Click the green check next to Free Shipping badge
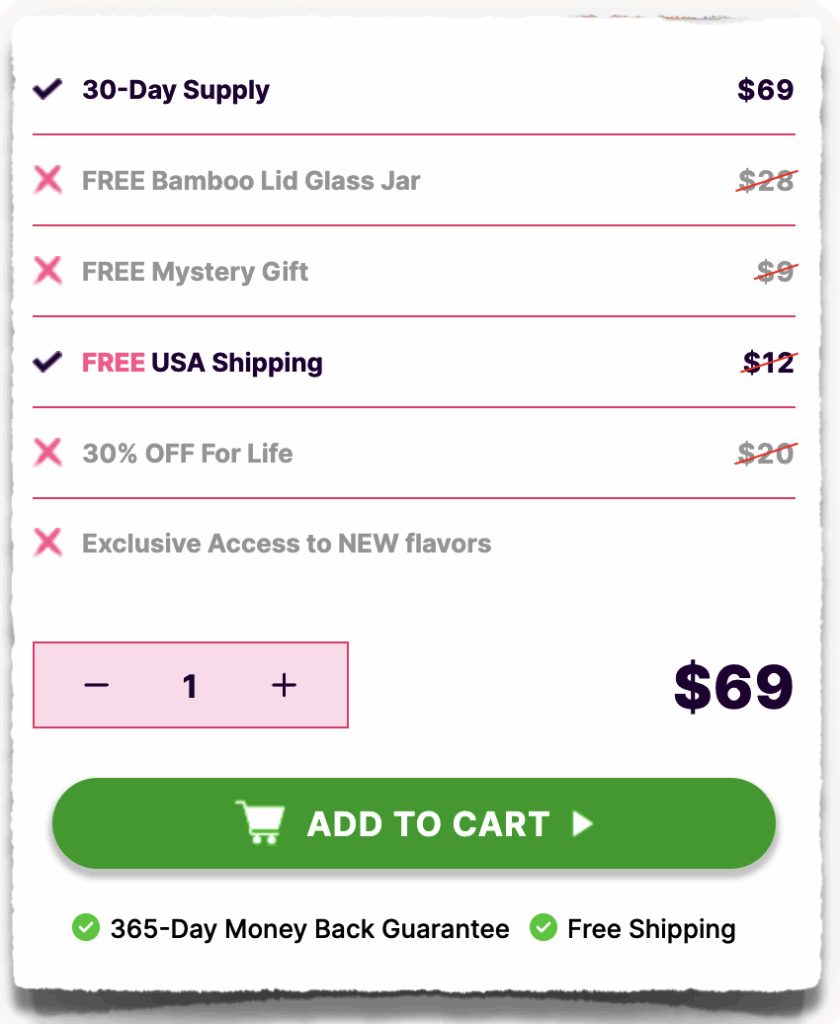 tap(543, 928)
